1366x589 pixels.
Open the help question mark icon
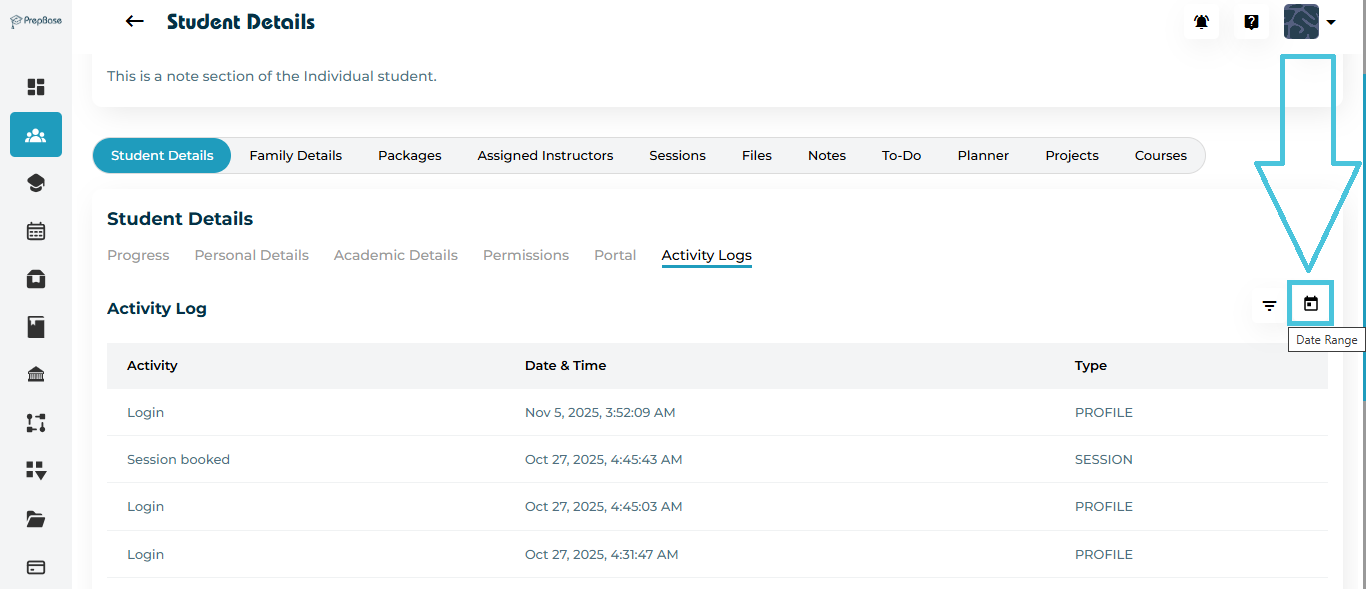tap(1251, 22)
